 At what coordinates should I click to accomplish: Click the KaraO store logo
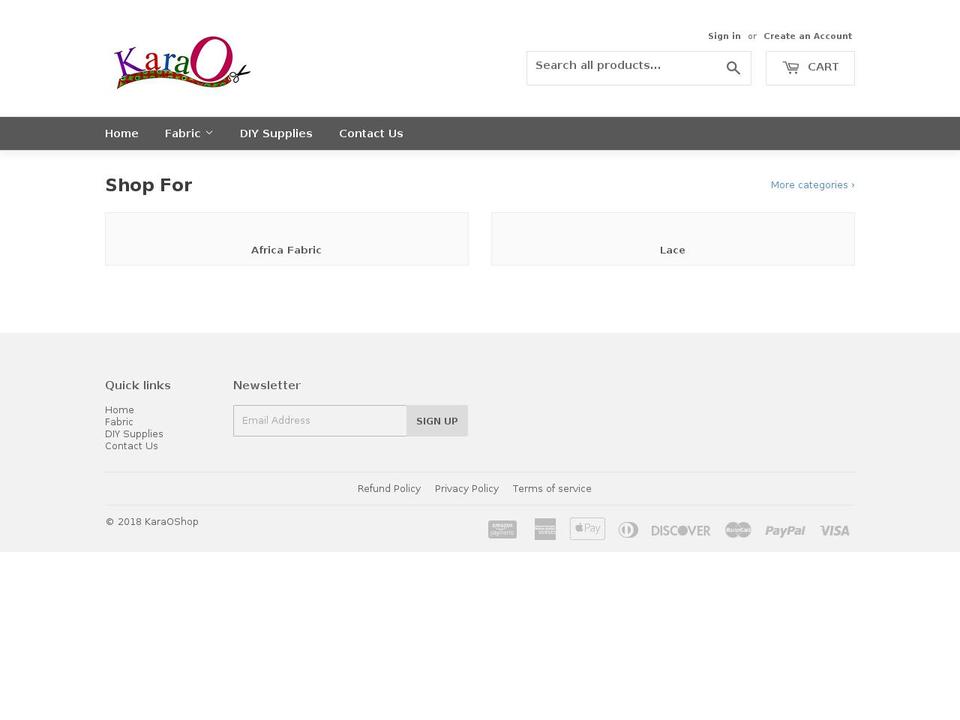click(x=182, y=62)
